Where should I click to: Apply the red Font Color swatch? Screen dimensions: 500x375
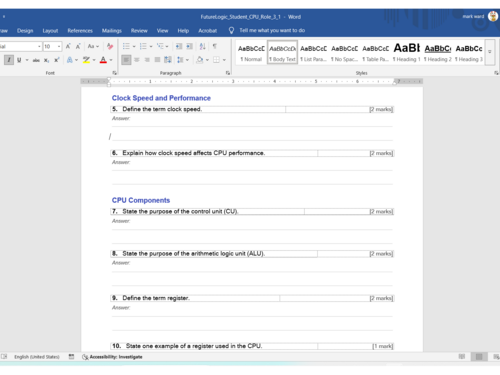[x=103, y=60]
